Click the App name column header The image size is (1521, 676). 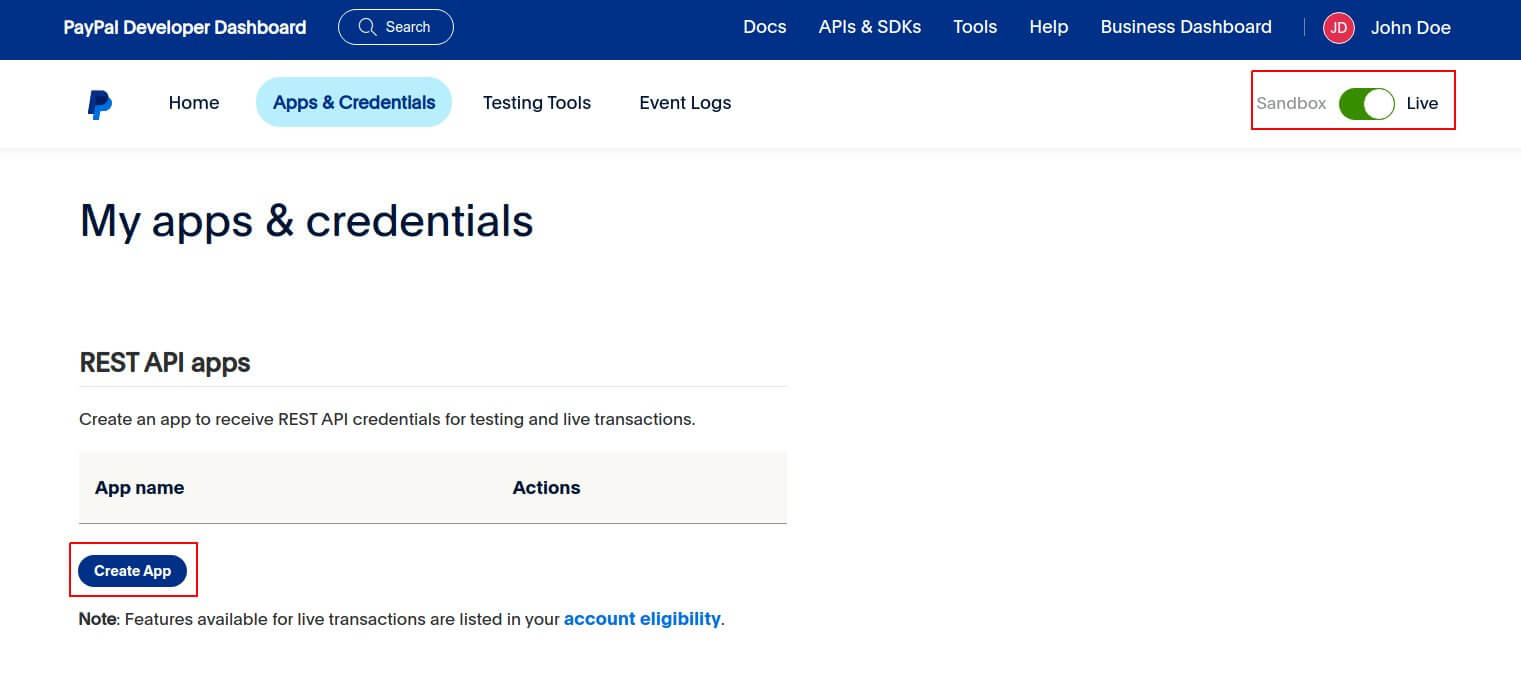[x=139, y=488]
